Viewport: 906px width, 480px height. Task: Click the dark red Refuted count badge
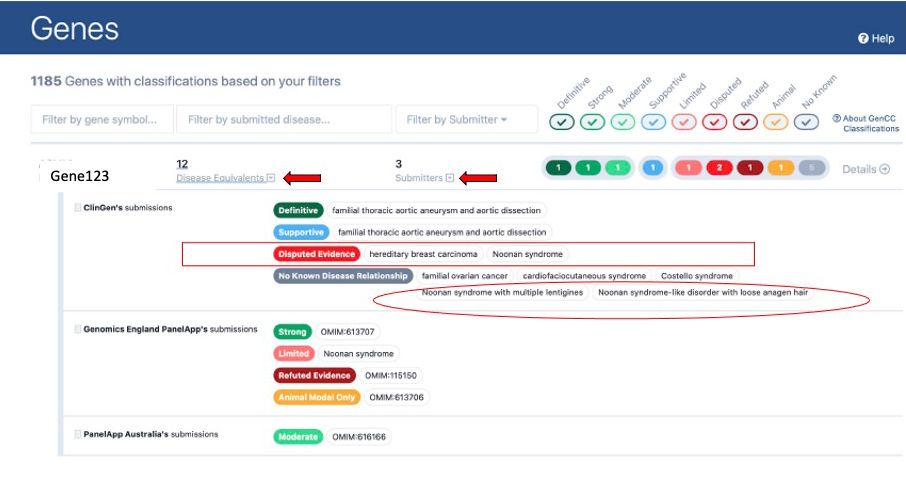(x=750, y=168)
